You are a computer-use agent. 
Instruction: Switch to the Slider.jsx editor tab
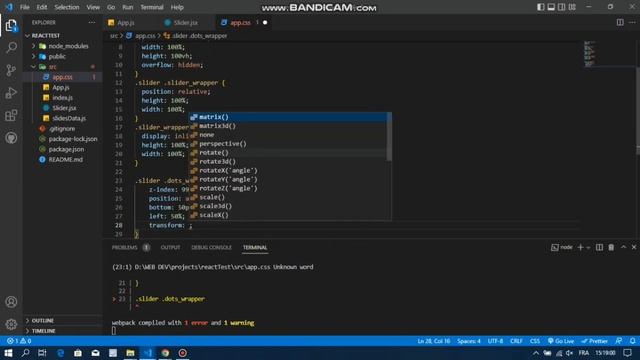click(x=186, y=22)
